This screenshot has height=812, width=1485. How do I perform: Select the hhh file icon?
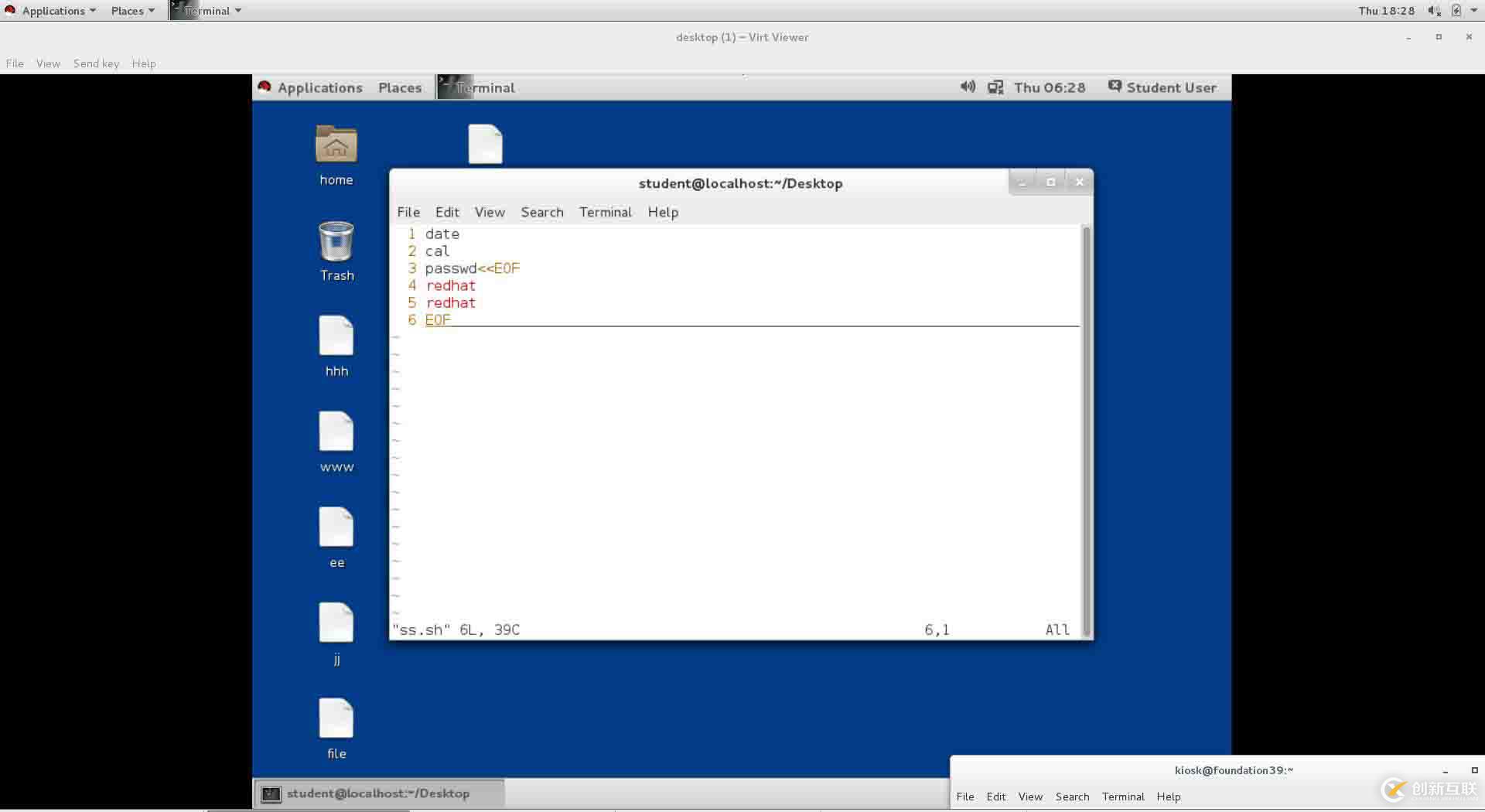pyautogui.click(x=336, y=338)
